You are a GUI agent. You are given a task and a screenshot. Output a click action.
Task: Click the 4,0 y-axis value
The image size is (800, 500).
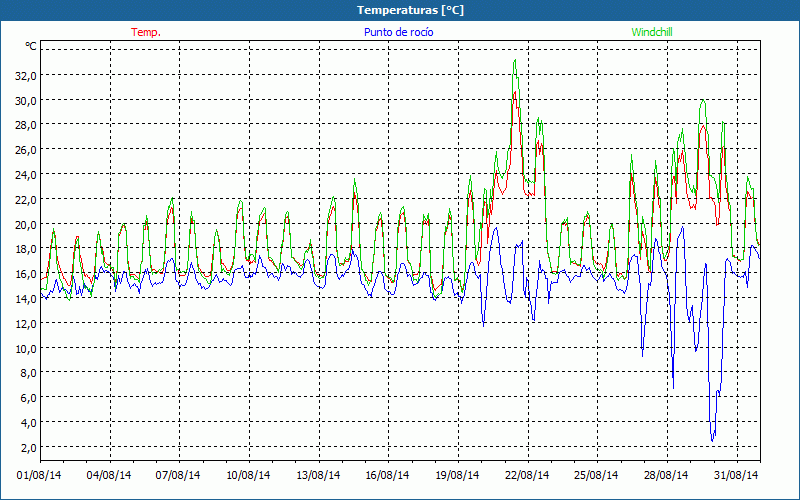(x=29, y=423)
